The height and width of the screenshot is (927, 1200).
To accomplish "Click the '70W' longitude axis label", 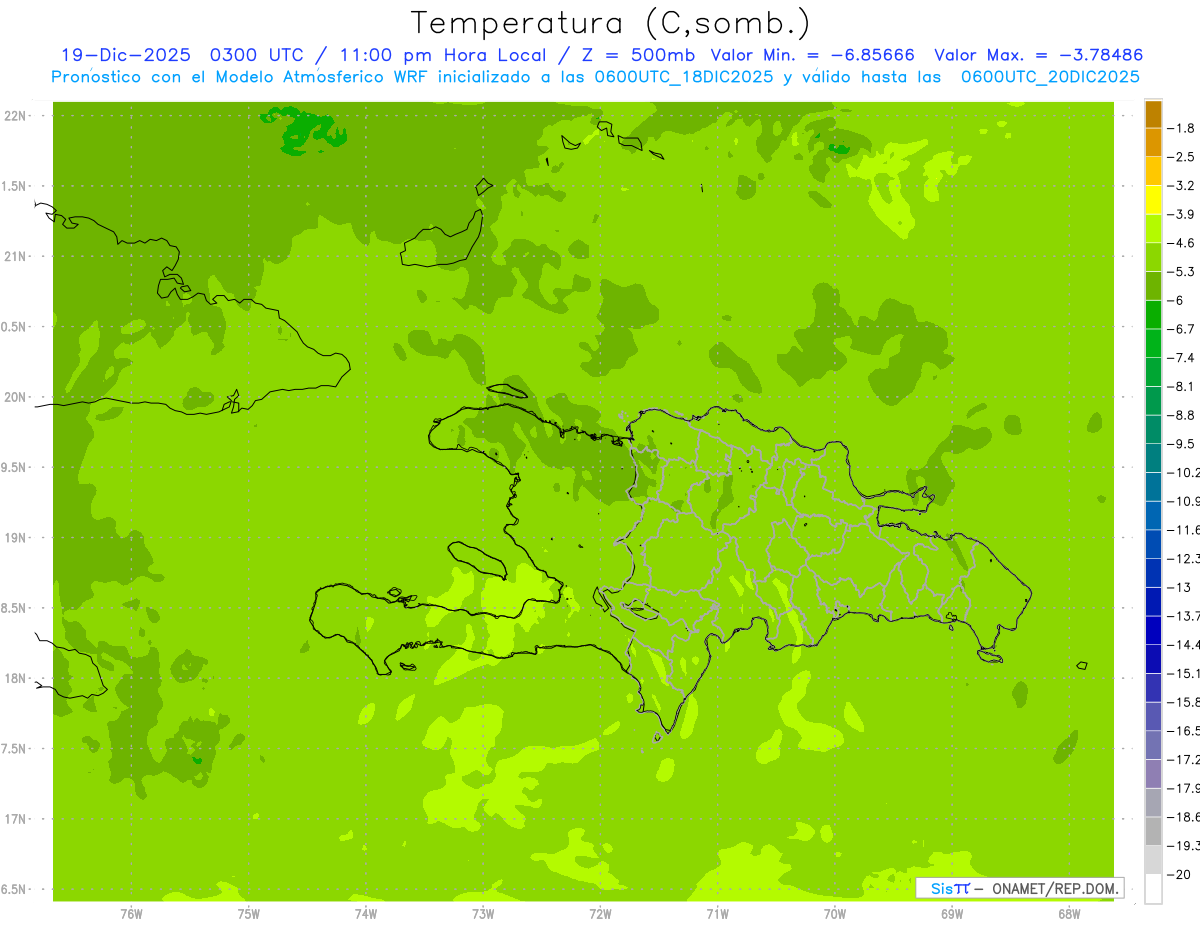I will pos(834,914).
